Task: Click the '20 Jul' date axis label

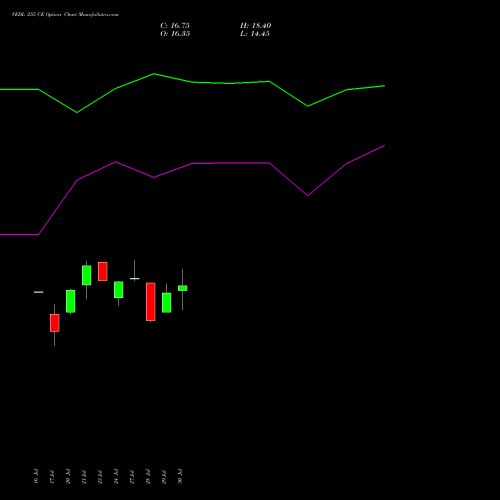Action: 68,476
